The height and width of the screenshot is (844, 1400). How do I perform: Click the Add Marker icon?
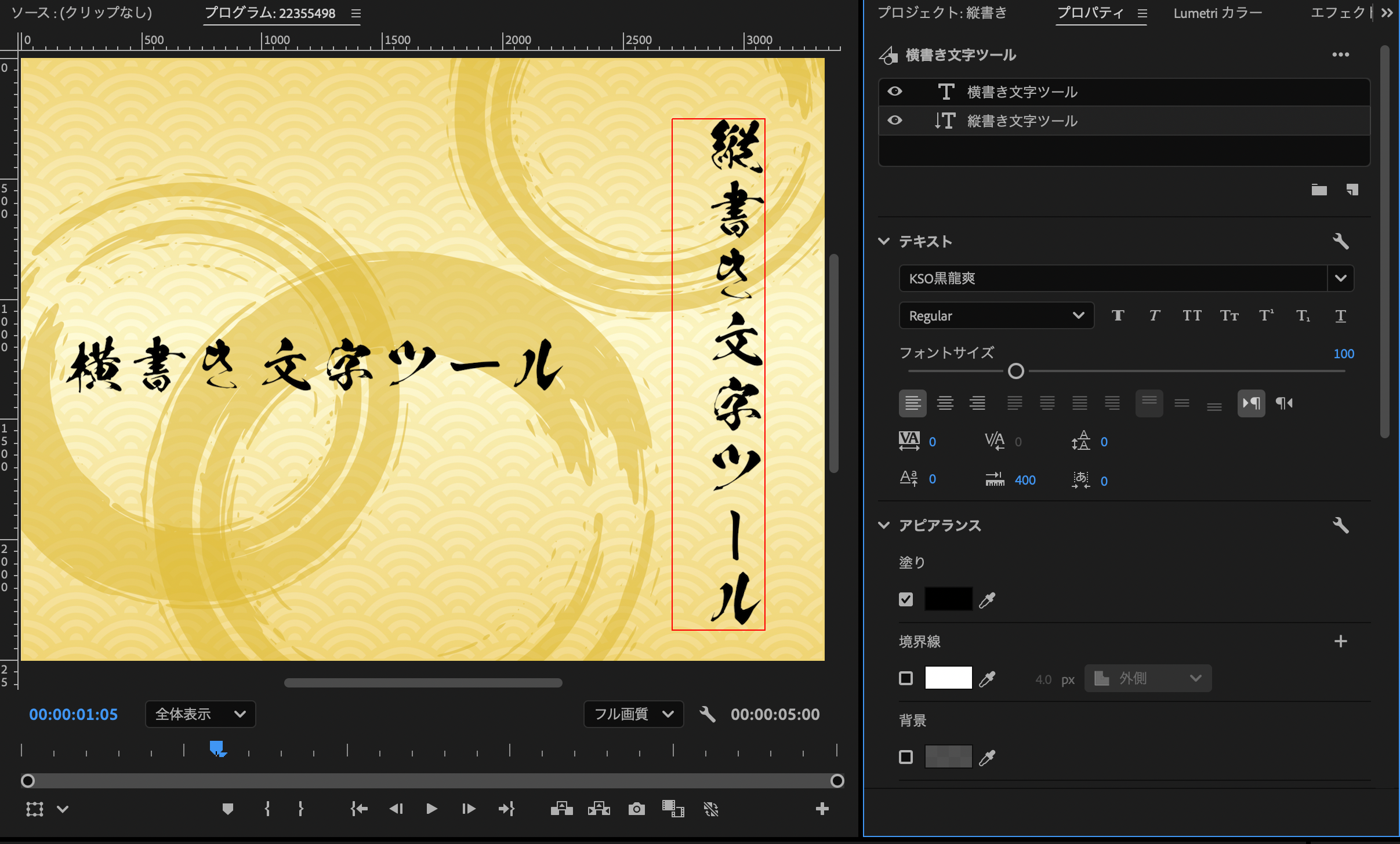tap(228, 809)
